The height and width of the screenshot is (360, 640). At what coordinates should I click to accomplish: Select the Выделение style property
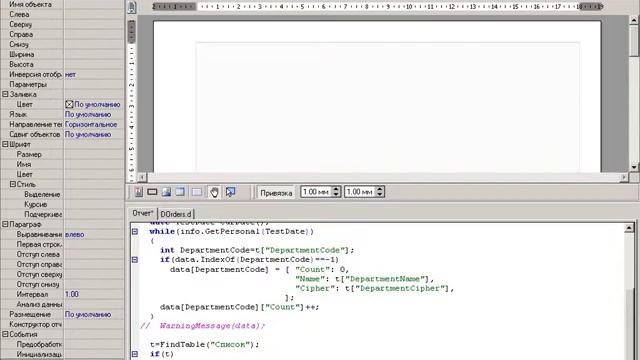point(62,194)
